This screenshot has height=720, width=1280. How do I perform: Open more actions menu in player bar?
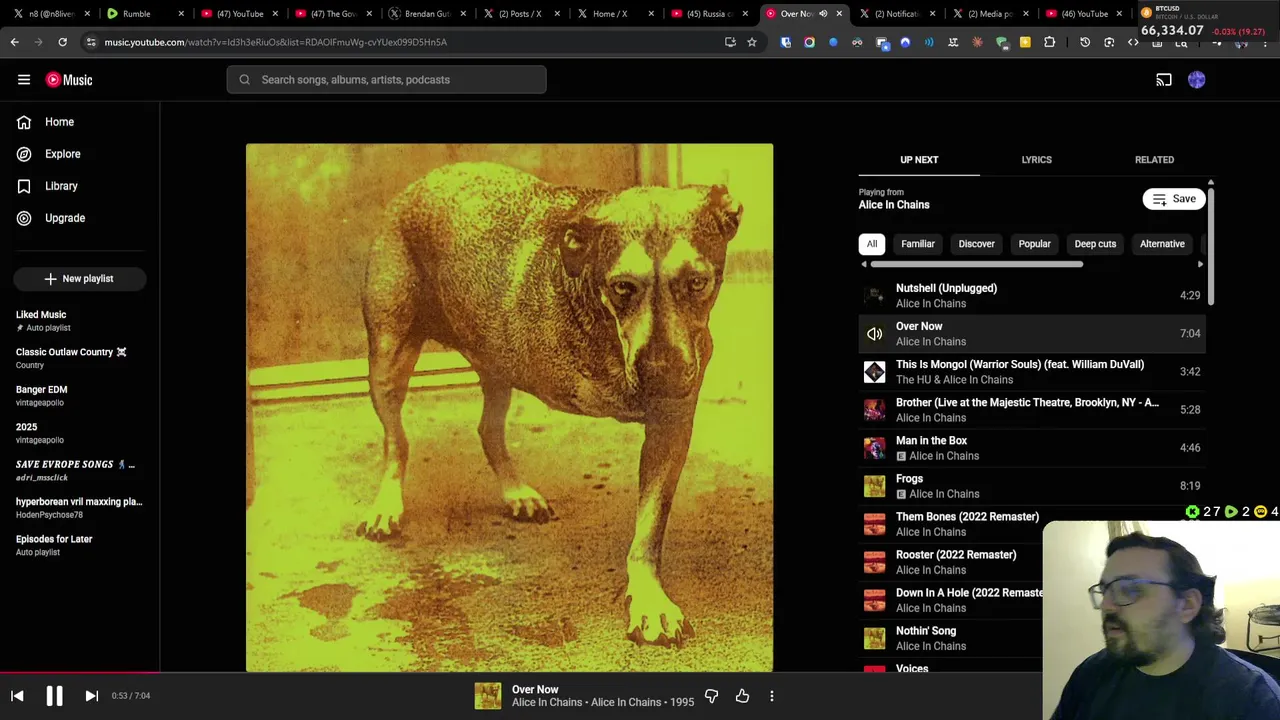pyautogui.click(x=772, y=696)
